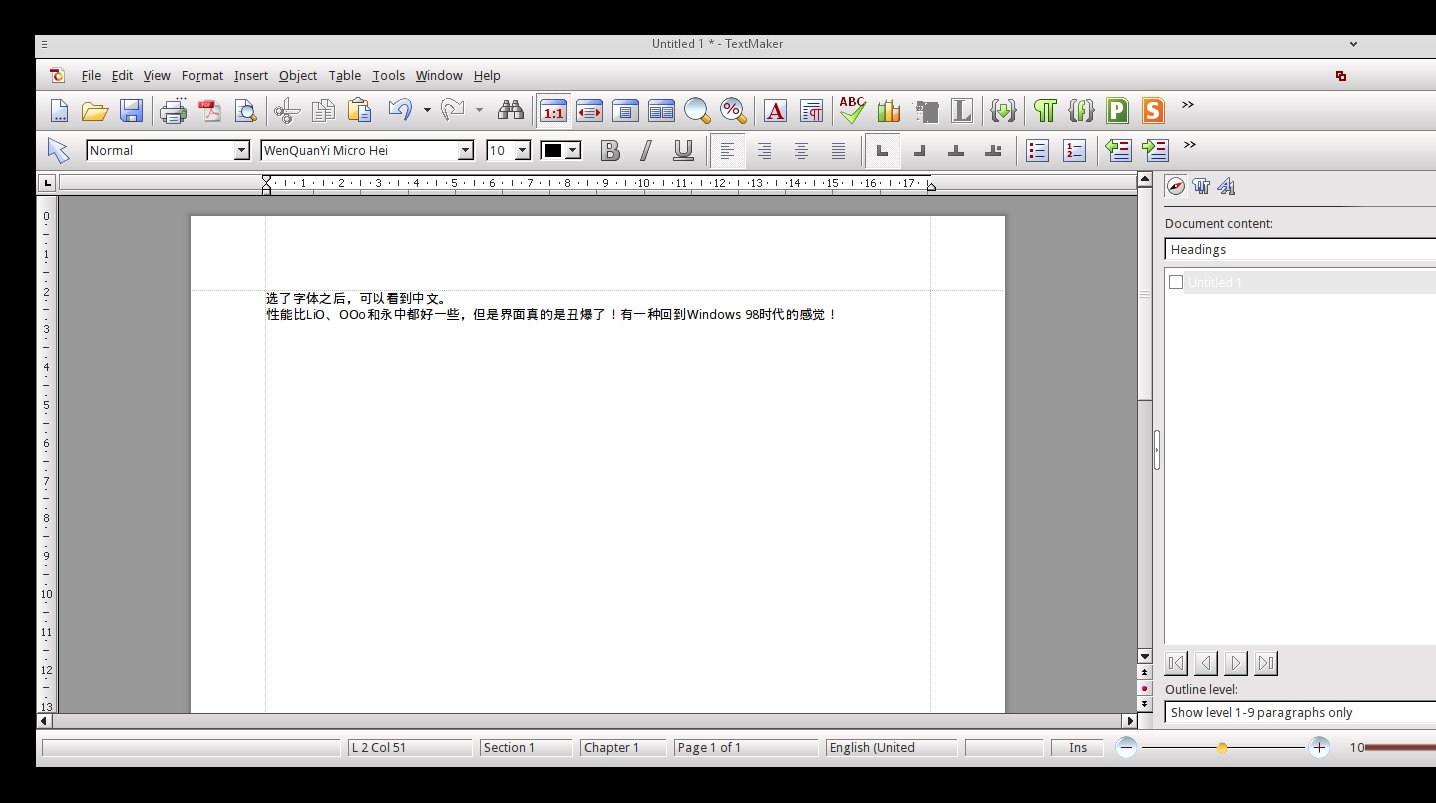Open the WenQuanYi Micro Hei font dropdown
Viewport: 1436px width, 803px height.
click(465, 150)
